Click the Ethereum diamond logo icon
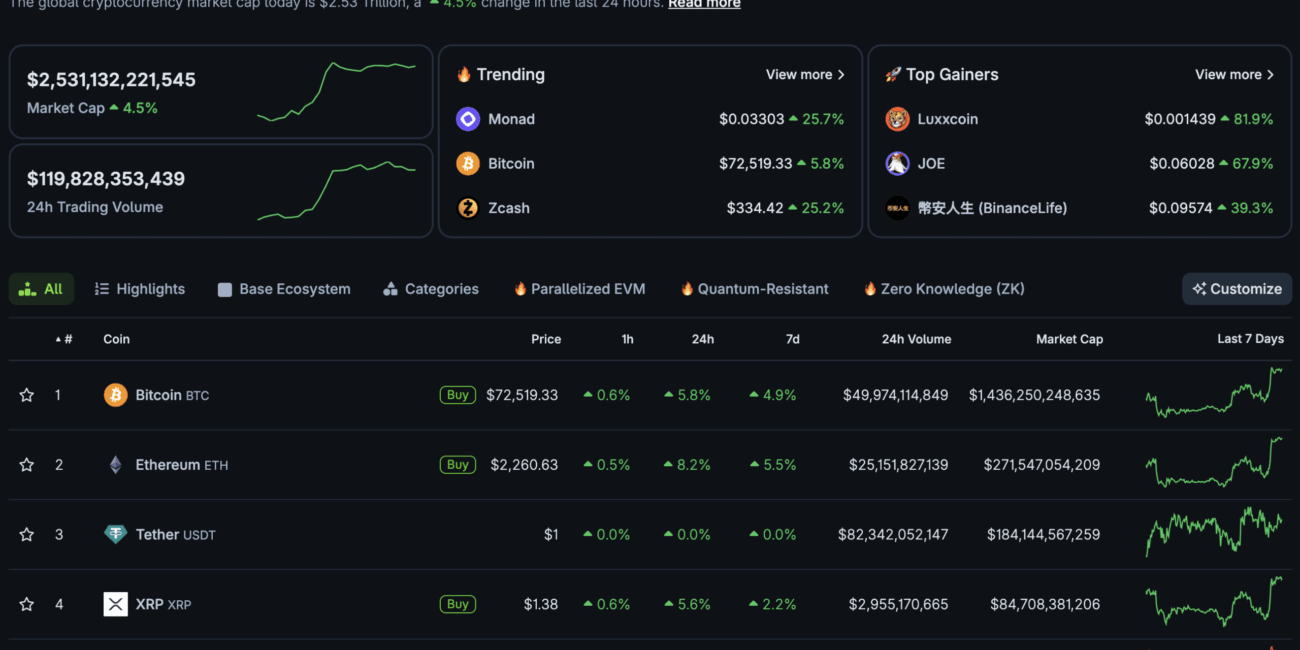Viewport: 1300px width, 650px height. (116, 465)
